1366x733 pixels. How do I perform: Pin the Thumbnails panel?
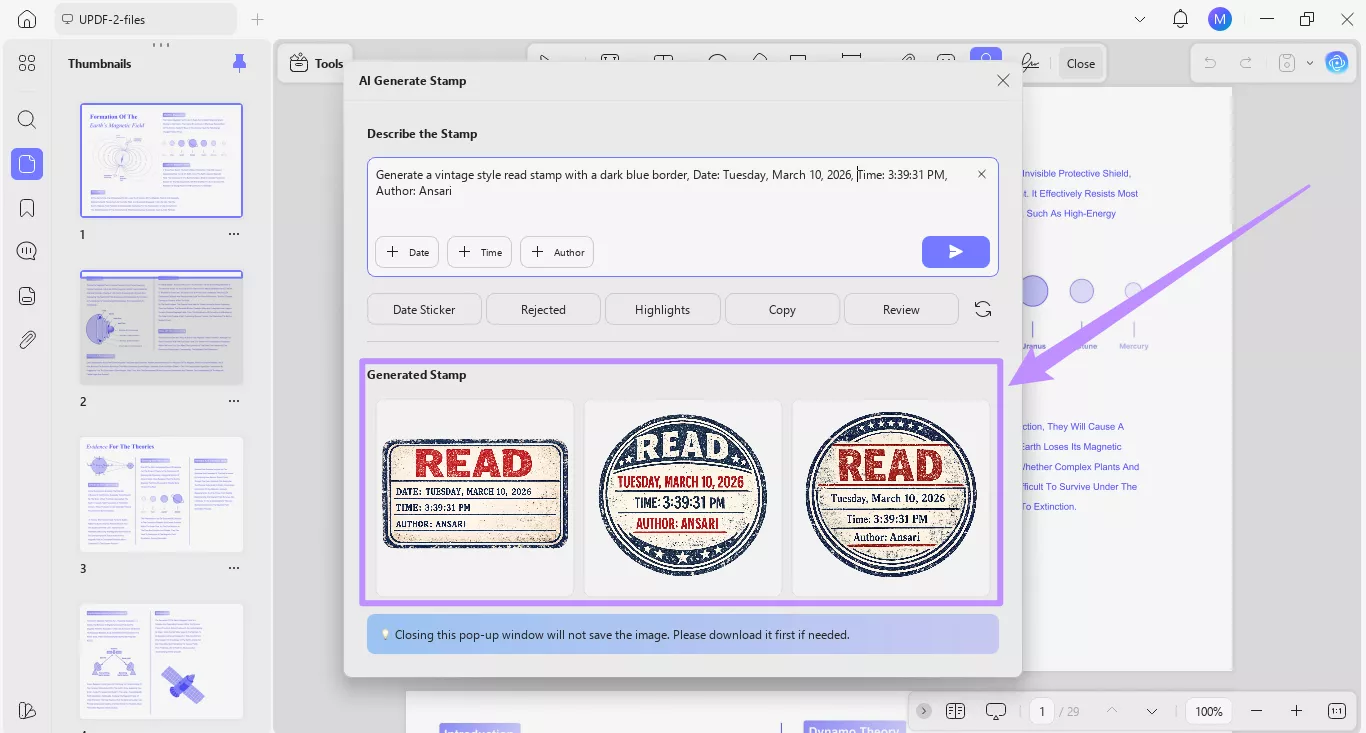click(x=239, y=63)
